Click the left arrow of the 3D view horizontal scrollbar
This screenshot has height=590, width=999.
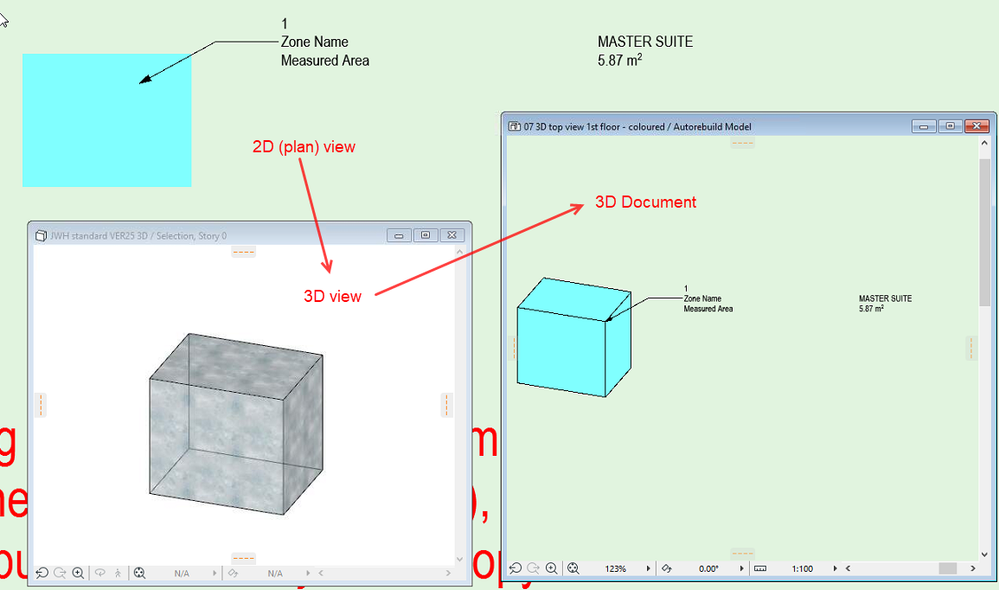click(x=321, y=573)
